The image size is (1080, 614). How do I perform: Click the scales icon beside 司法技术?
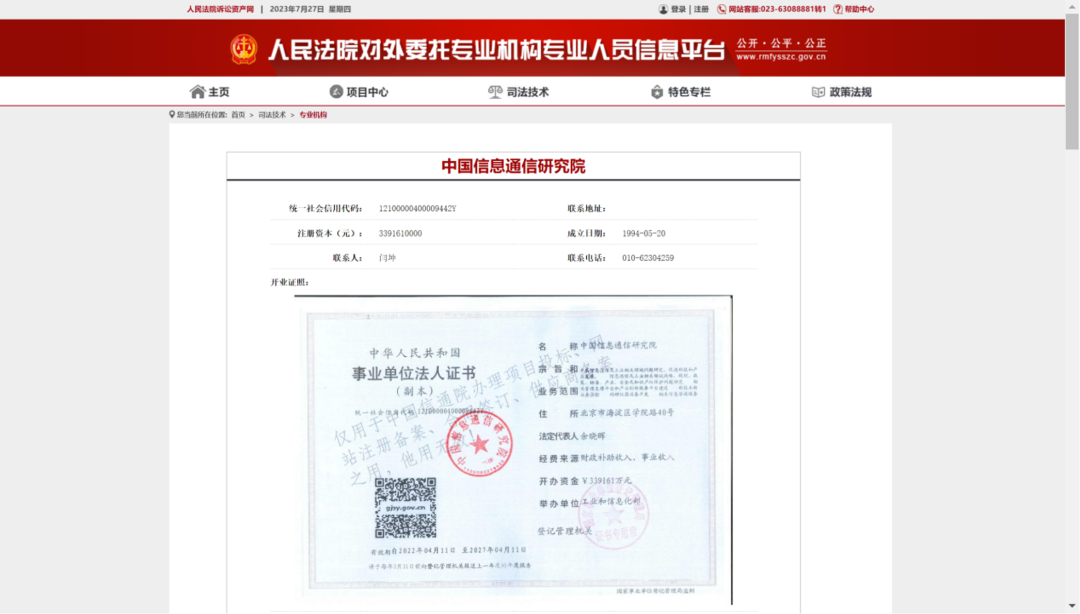tap(495, 92)
